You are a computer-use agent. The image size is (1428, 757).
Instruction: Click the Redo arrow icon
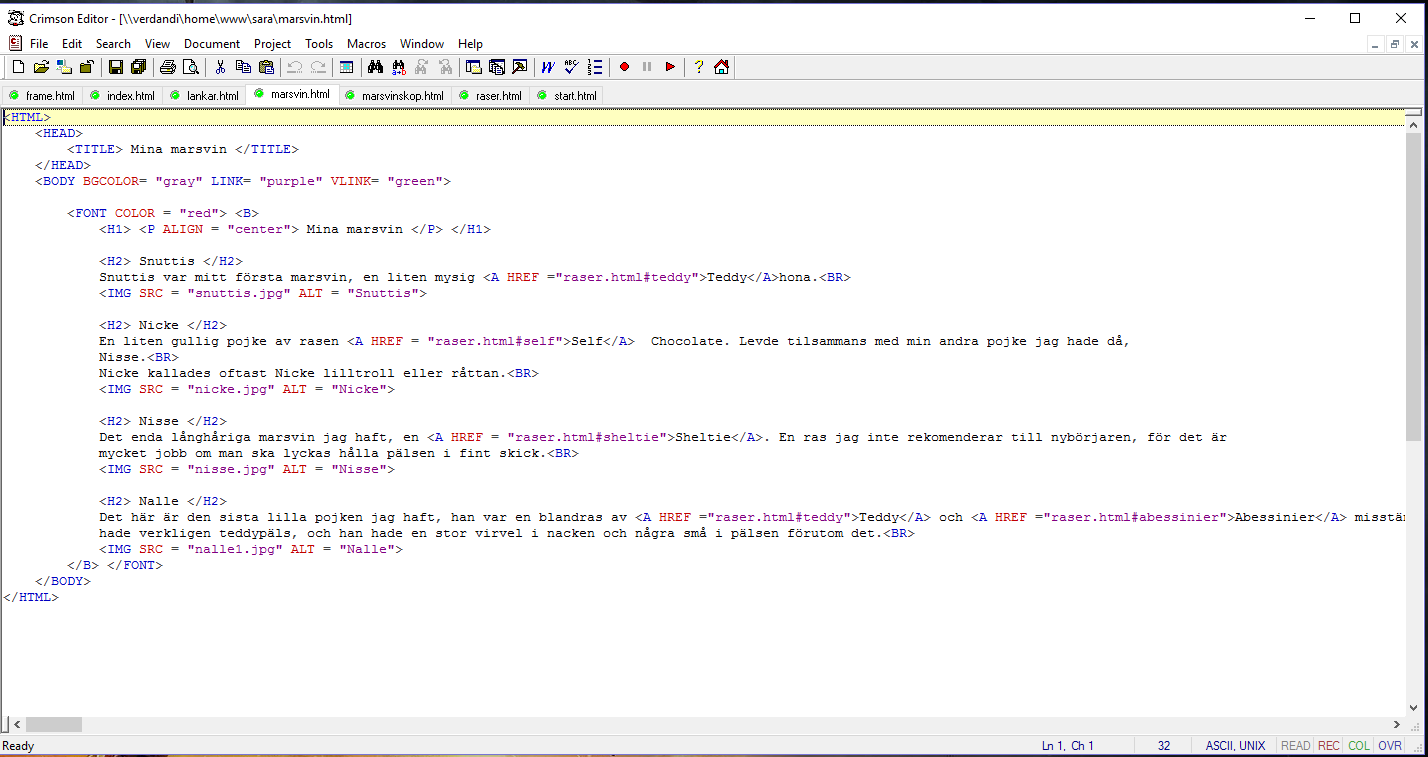(x=318, y=67)
